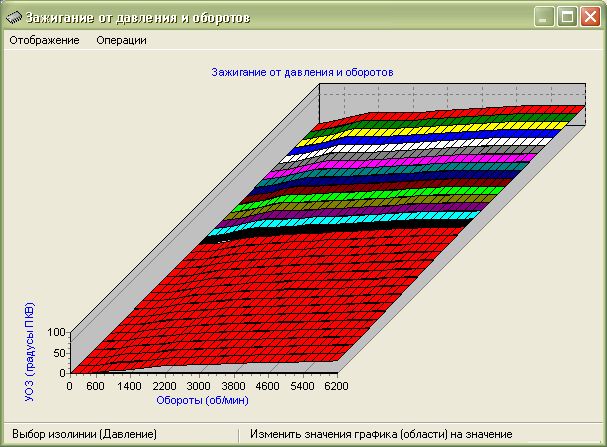
Task: Click the chart title text at the top
Action: [x=302, y=72]
